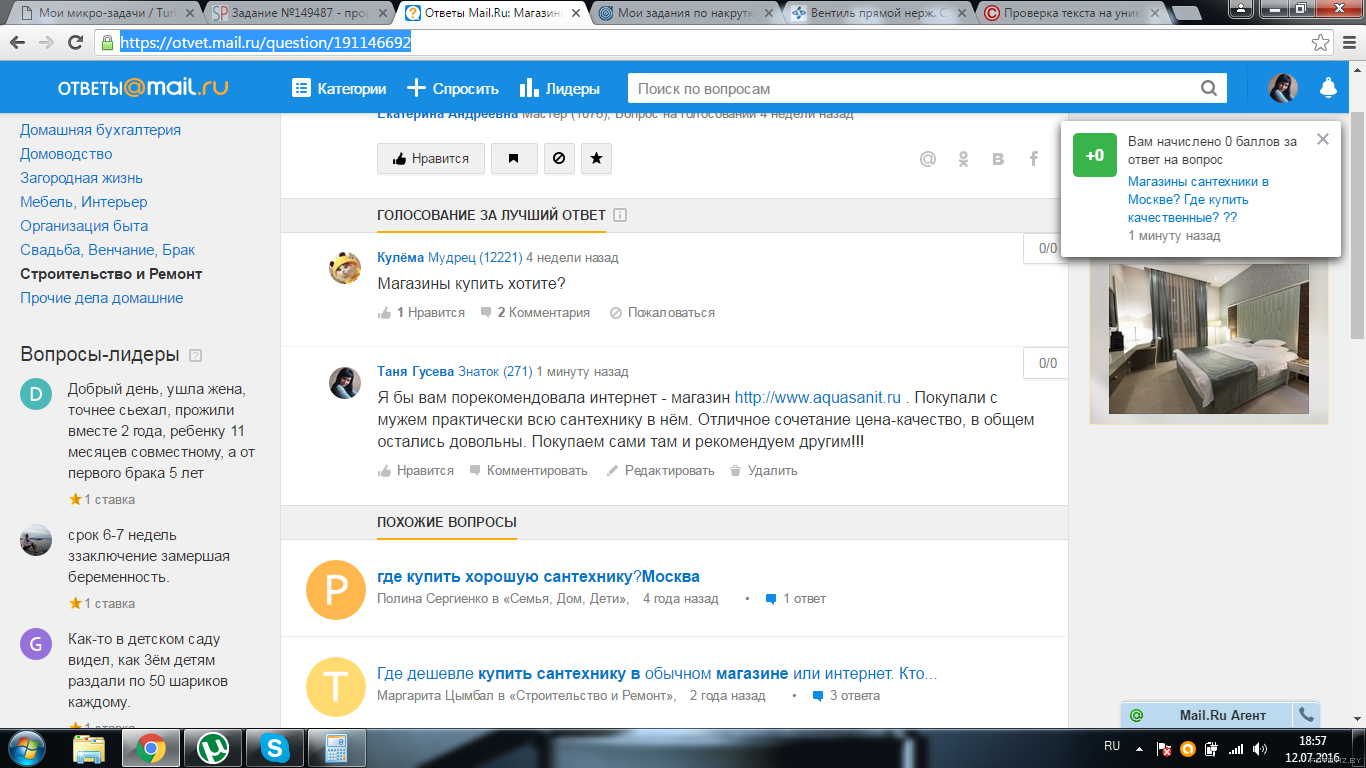
Task: Open Skype from the taskbar
Action: (273, 747)
